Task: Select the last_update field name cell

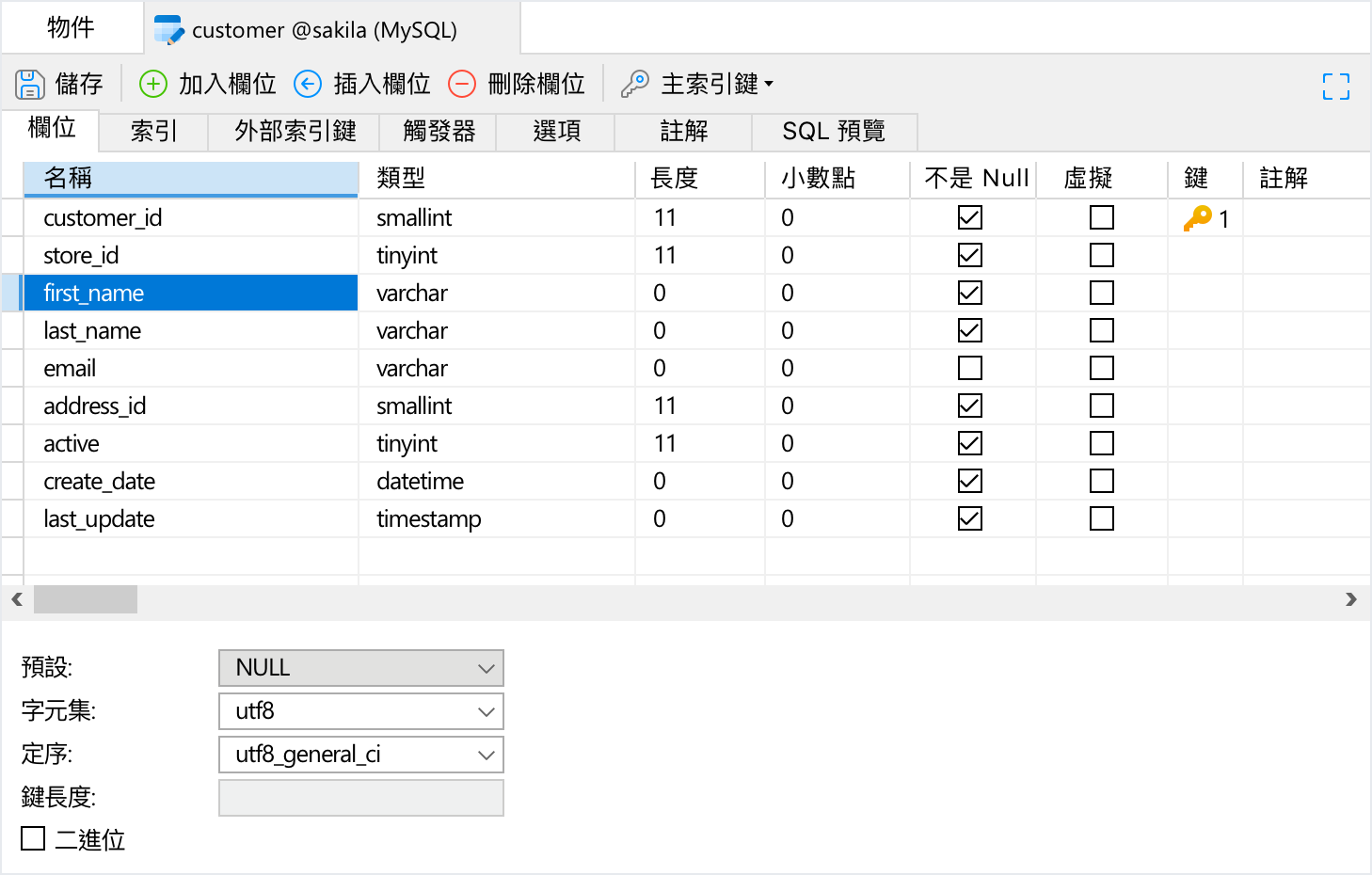Action: 99,518
